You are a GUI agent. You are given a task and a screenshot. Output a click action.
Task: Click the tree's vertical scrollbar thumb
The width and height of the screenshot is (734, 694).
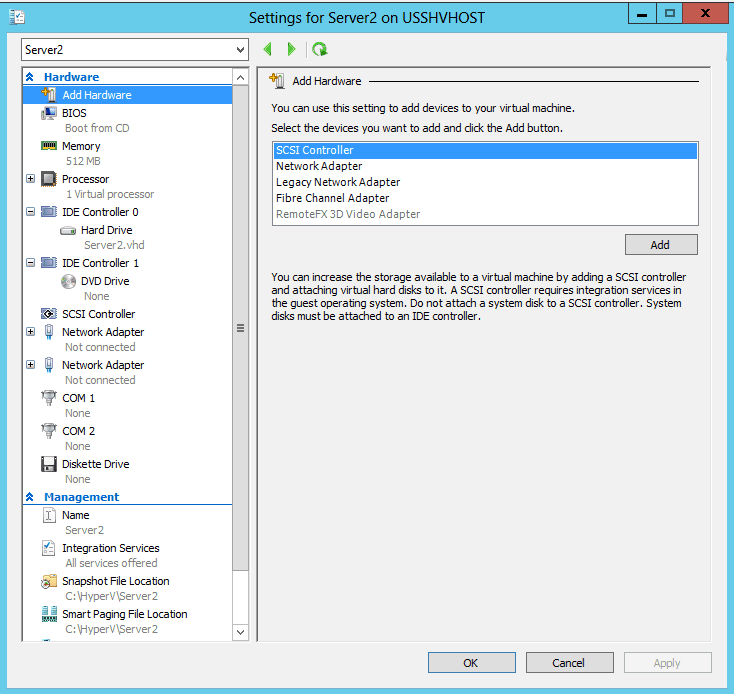point(241,328)
